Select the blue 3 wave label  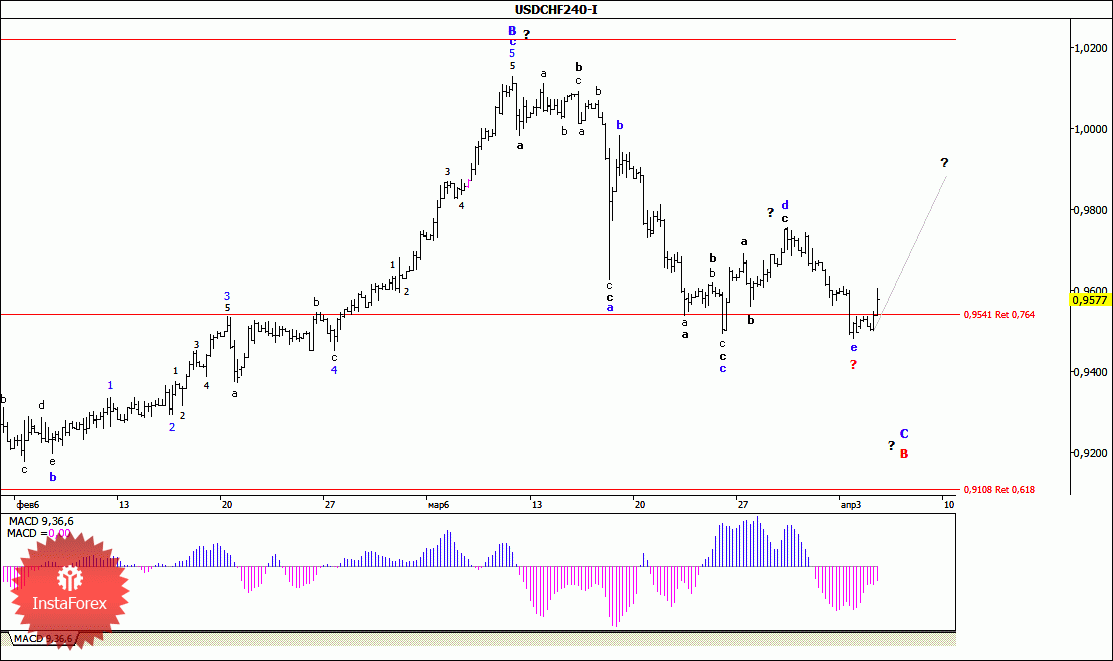[x=227, y=296]
